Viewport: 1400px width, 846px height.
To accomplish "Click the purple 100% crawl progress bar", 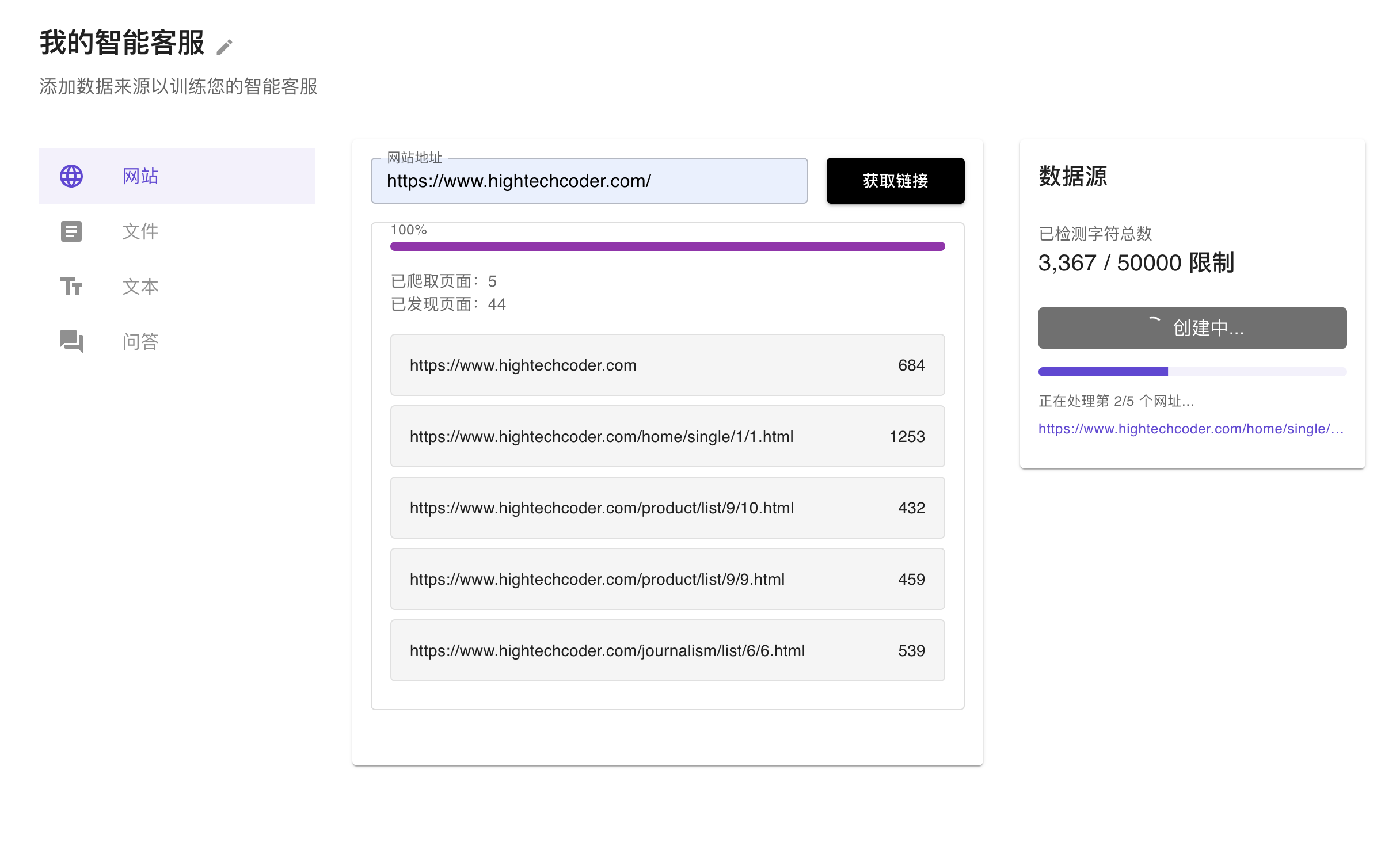I will (x=668, y=246).
